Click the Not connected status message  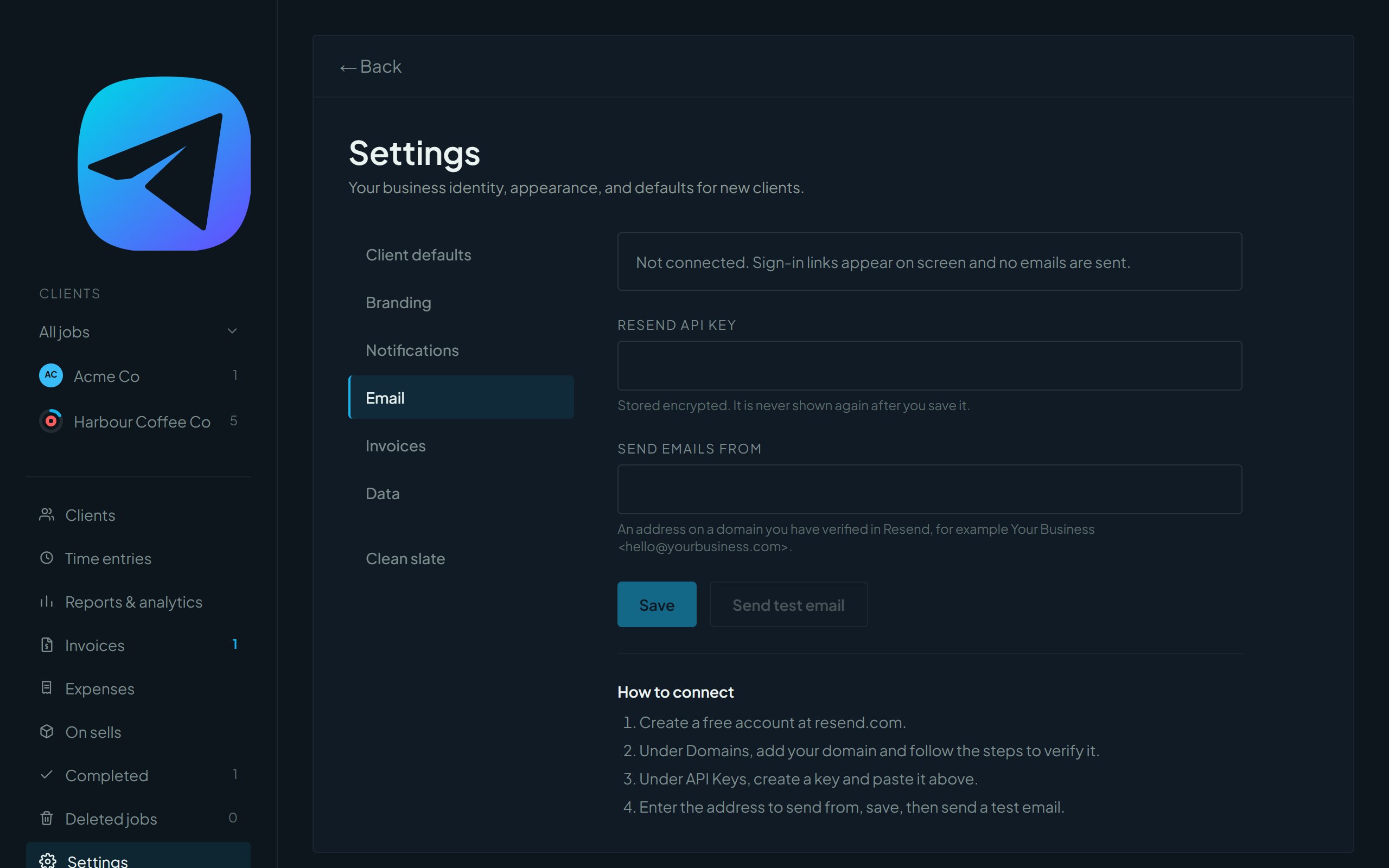929,262
